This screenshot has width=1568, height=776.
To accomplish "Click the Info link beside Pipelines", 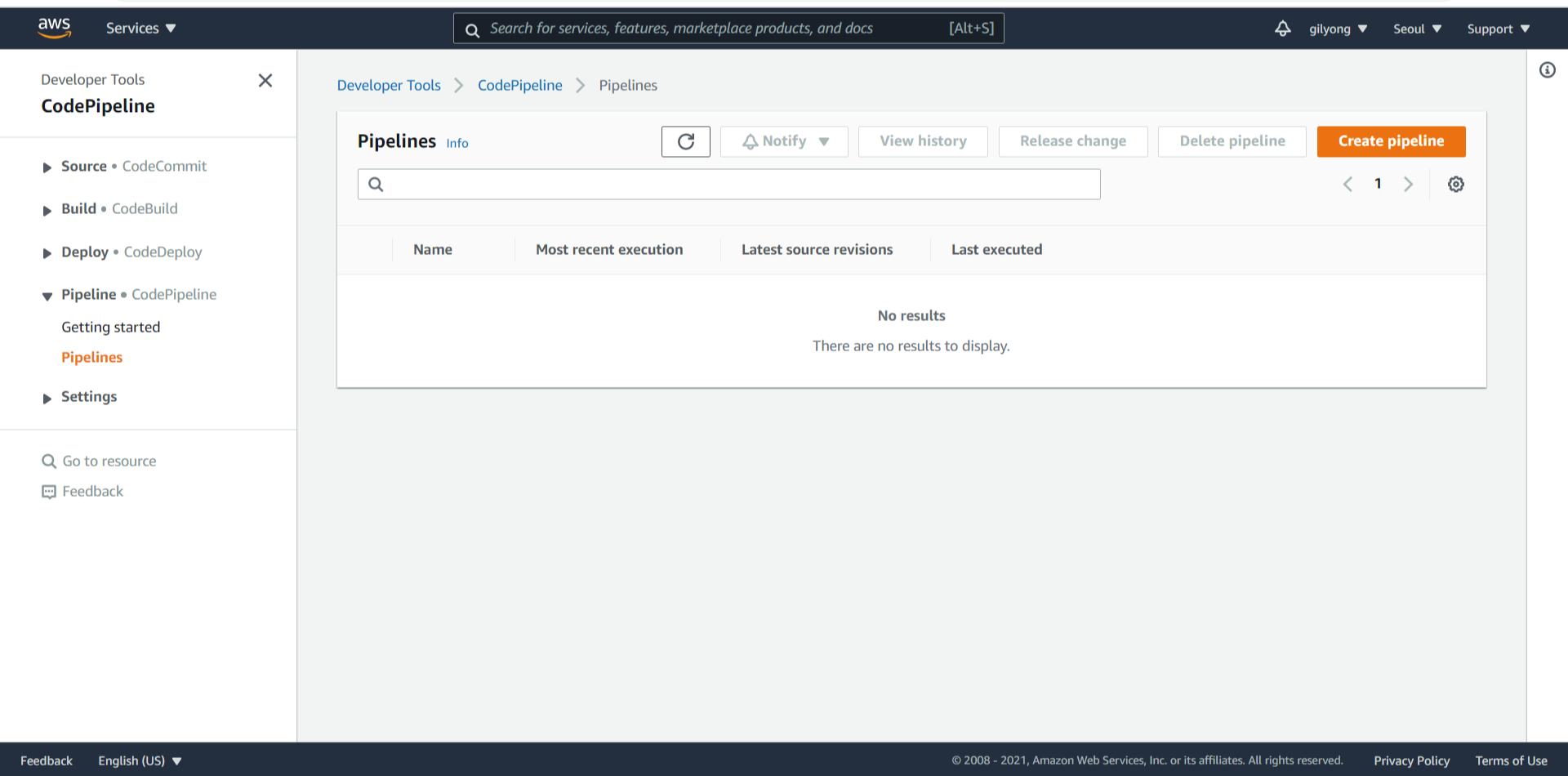I will [457, 144].
